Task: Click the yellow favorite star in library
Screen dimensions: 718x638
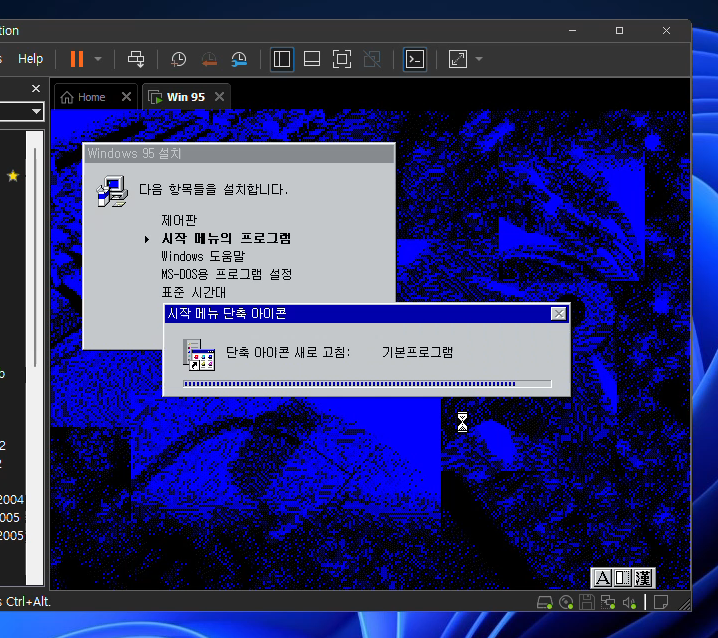Action: pos(13,175)
